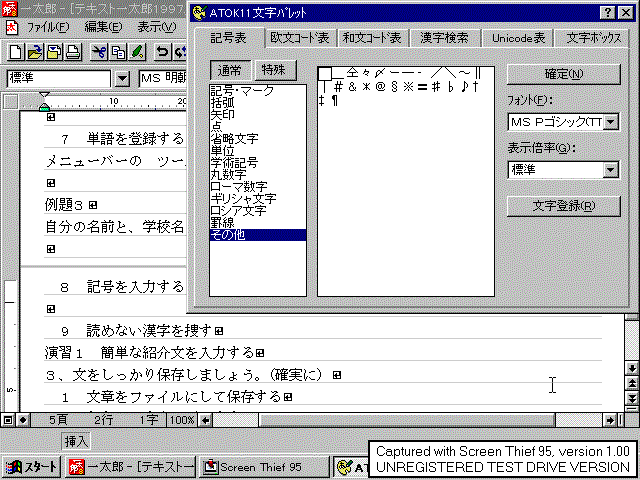
Task: Click the スタート Start button on taskbar
Action: point(31,467)
